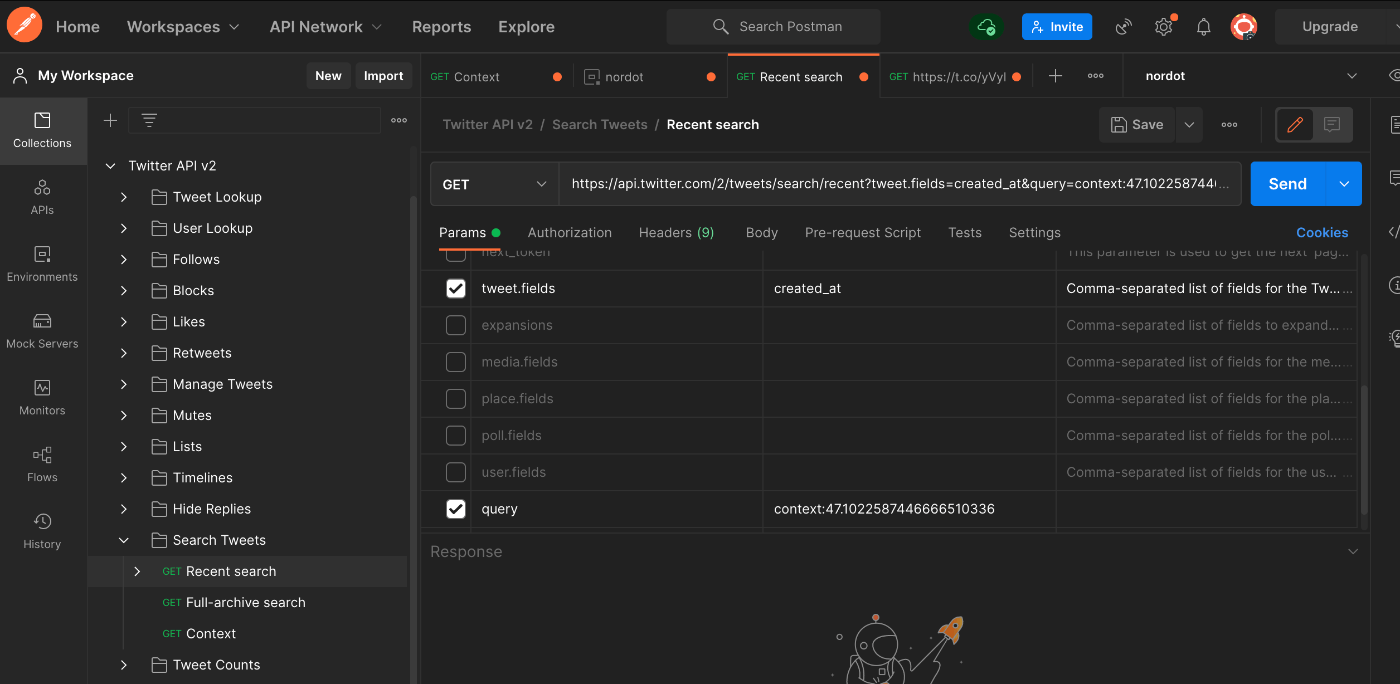Collapse the Twitter API v2 collection
This screenshot has width=1400, height=684.
pyautogui.click(x=110, y=166)
